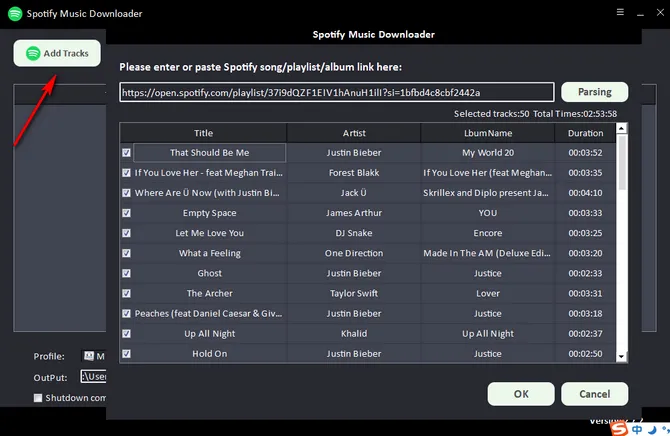This screenshot has height=436, width=670.
Task: Sort by the Title column header
Action: coord(203,133)
